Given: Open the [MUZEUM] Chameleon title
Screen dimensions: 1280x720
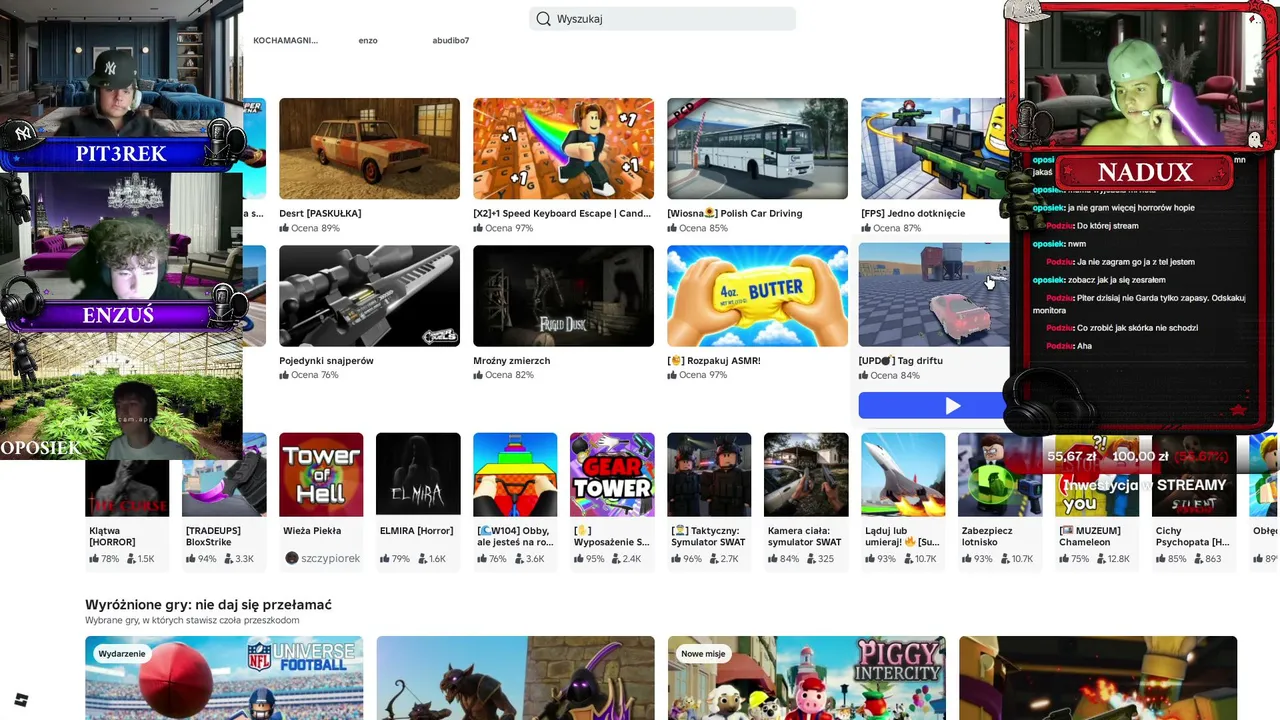Looking at the screenshot, I should coord(1090,537).
